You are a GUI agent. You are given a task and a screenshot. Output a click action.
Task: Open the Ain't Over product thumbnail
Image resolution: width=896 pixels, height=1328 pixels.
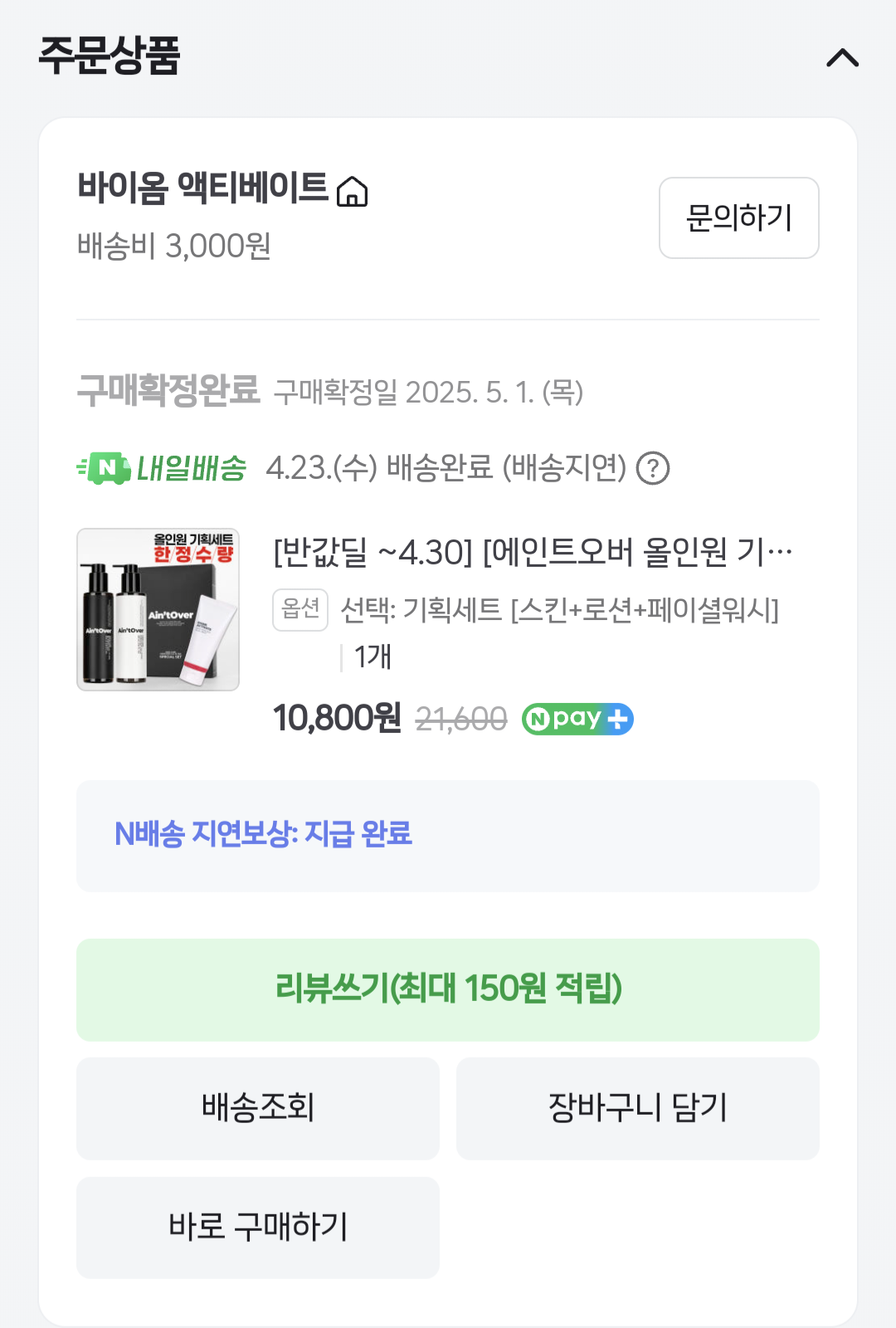pos(158,609)
